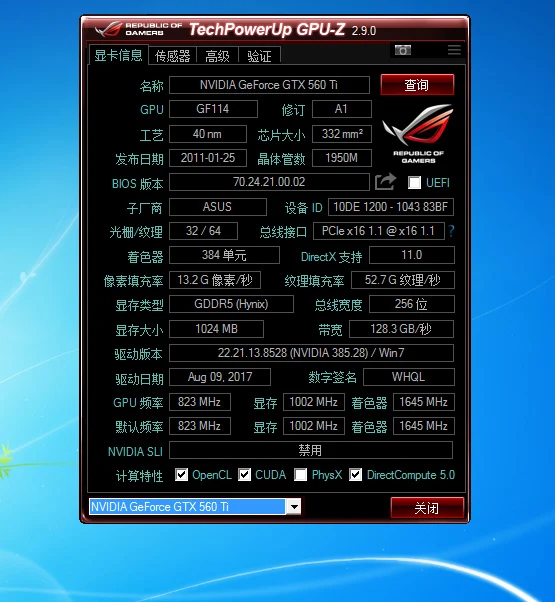Toggle the DirectCompute 5.0 checkbox
This screenshot has height=602, width=555.
click(355, 475)
